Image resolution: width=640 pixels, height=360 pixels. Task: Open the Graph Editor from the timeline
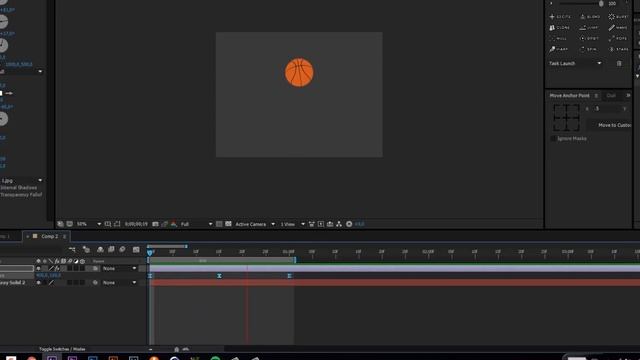pos(136,249)
